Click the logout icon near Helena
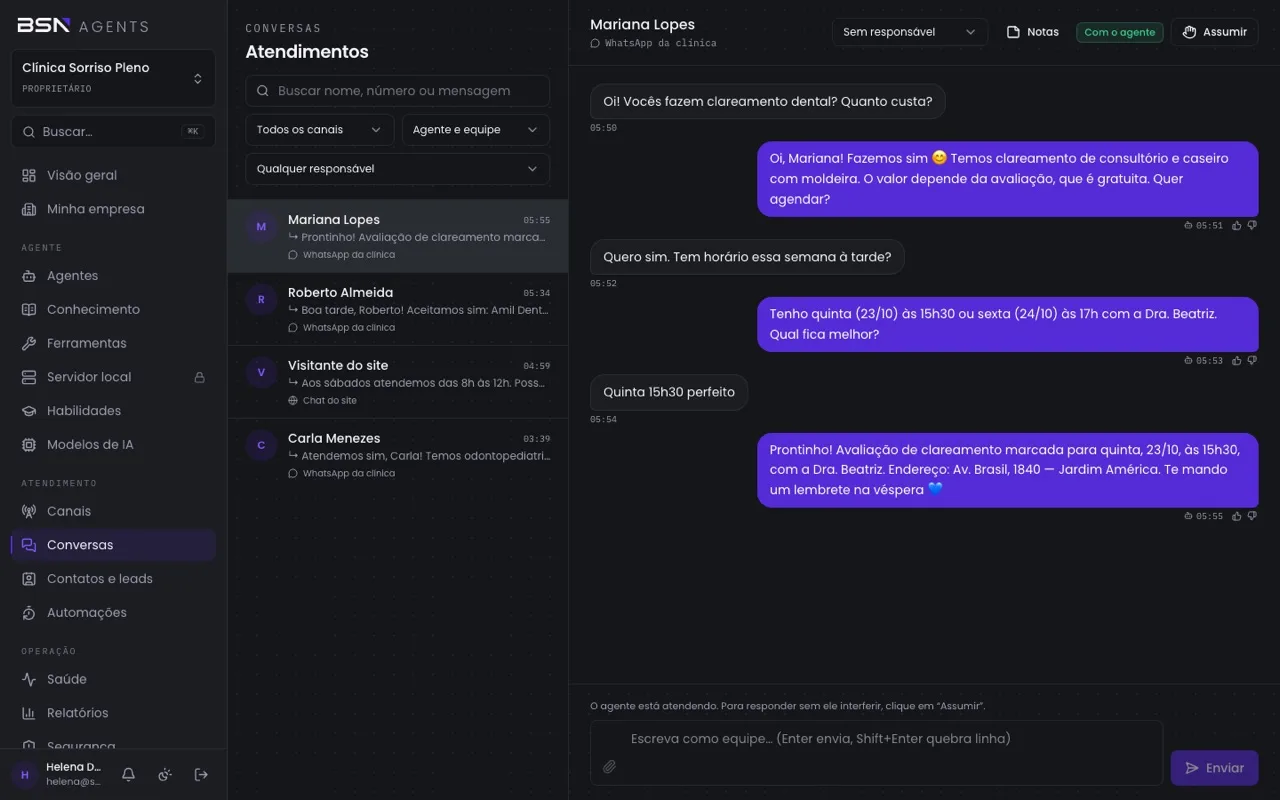The image size is (1280, 800). (x=201, y=774)
